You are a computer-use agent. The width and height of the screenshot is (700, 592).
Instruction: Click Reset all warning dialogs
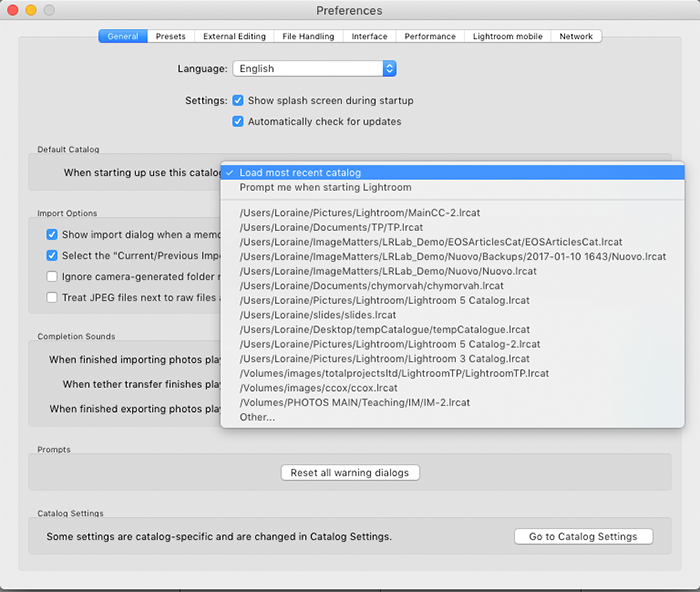click(350, 473)
